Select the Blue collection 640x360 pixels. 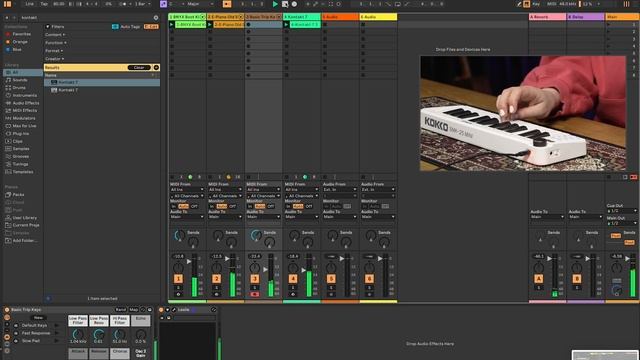[x=17, y=50]
